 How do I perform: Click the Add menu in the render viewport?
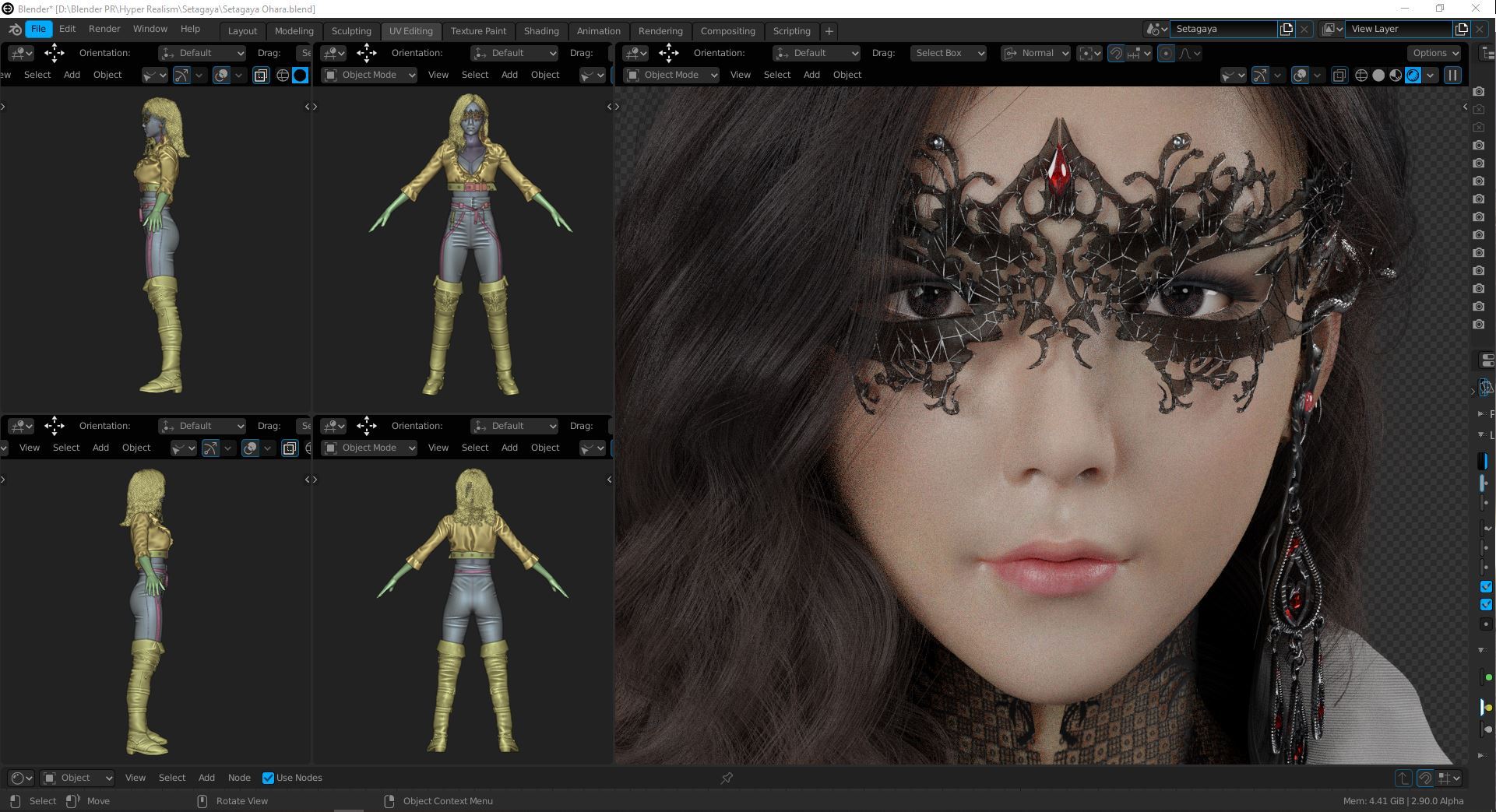[811, 75]
